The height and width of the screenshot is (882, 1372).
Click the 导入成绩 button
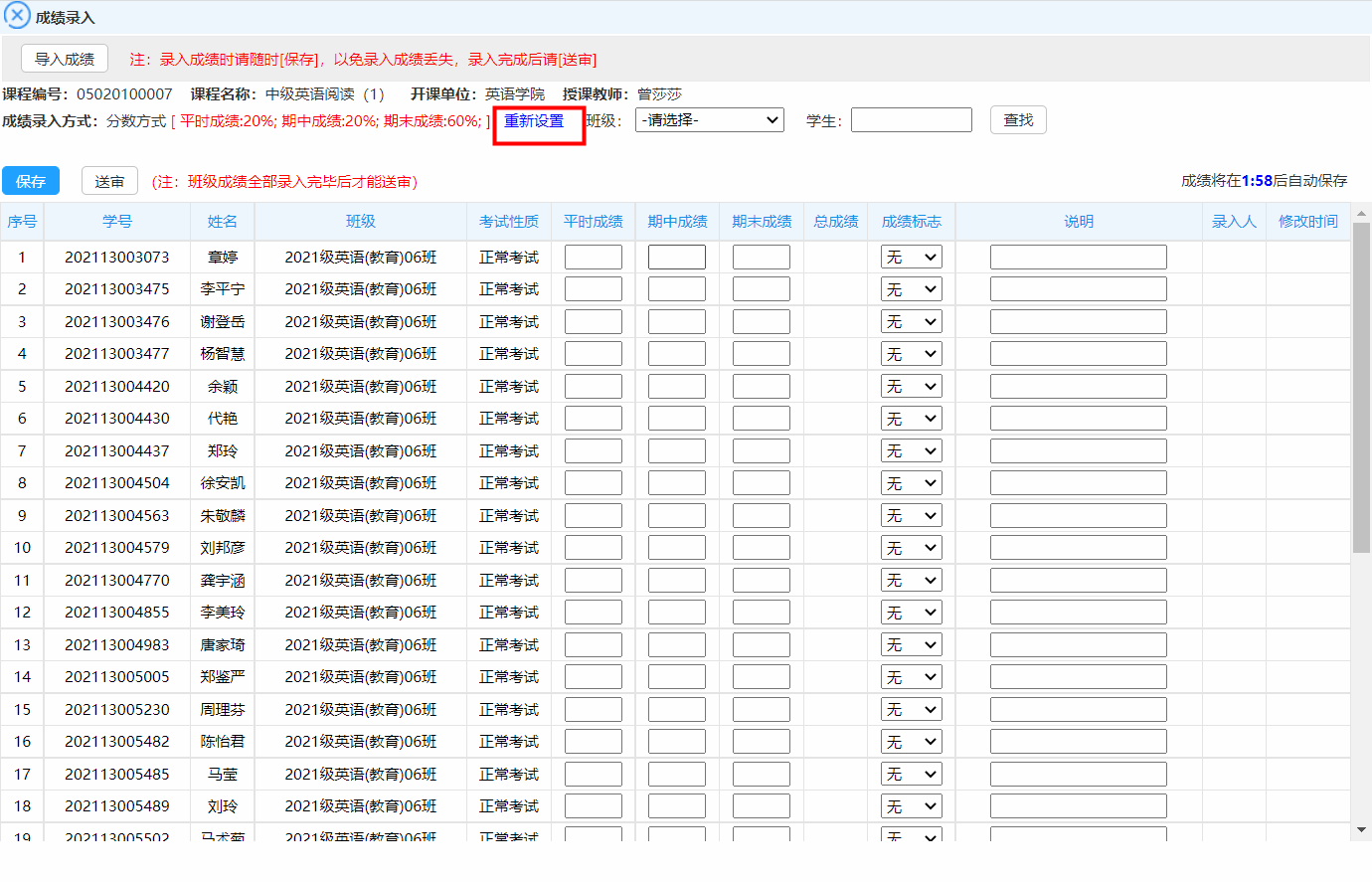(65, 59)
